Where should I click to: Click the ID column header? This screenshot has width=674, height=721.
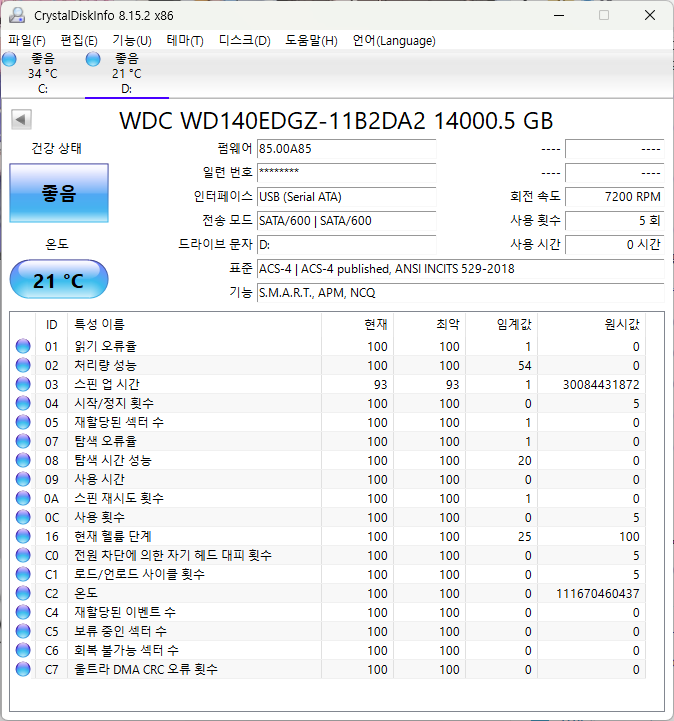51,325
